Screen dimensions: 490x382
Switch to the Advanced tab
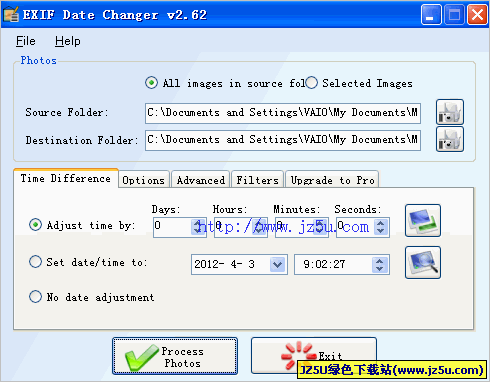coord(201,180)
